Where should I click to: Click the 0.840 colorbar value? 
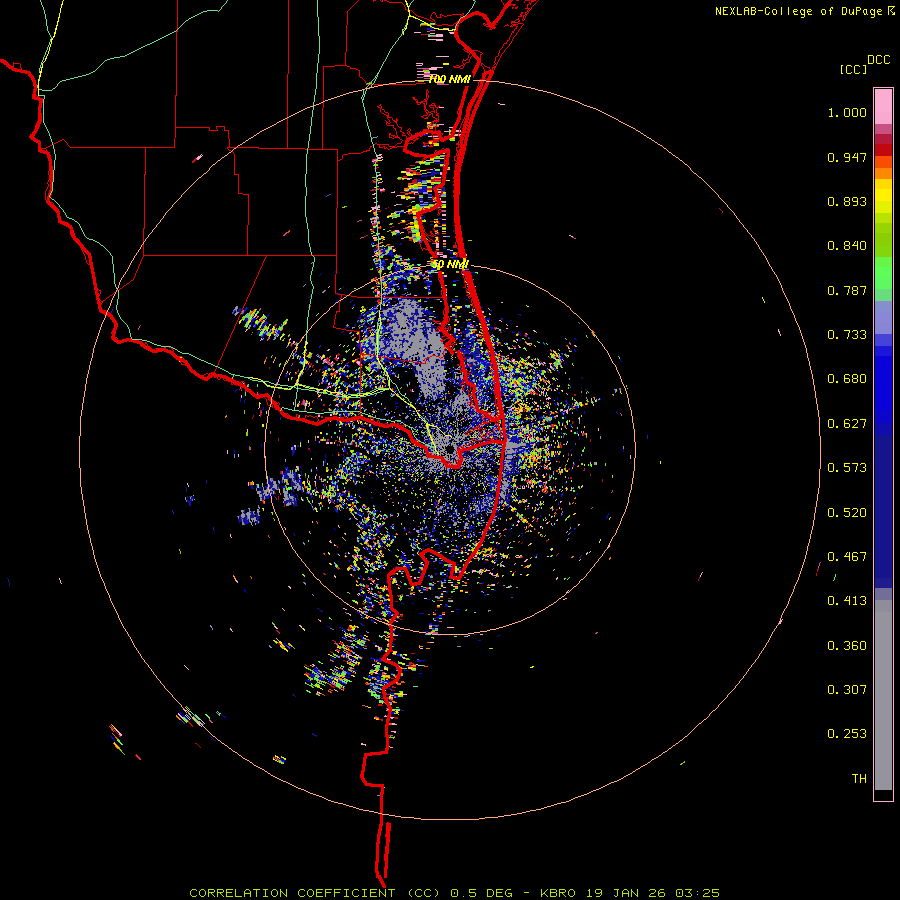click(x=847, y=246)
